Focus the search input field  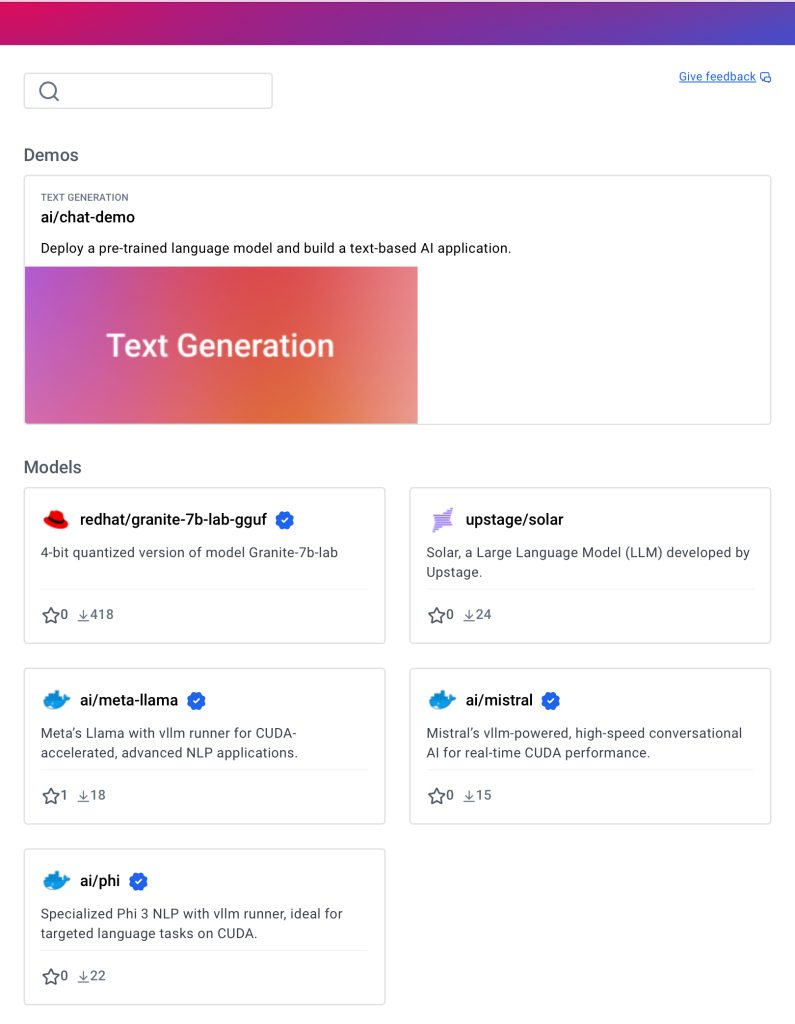click(x=148, y=91)
